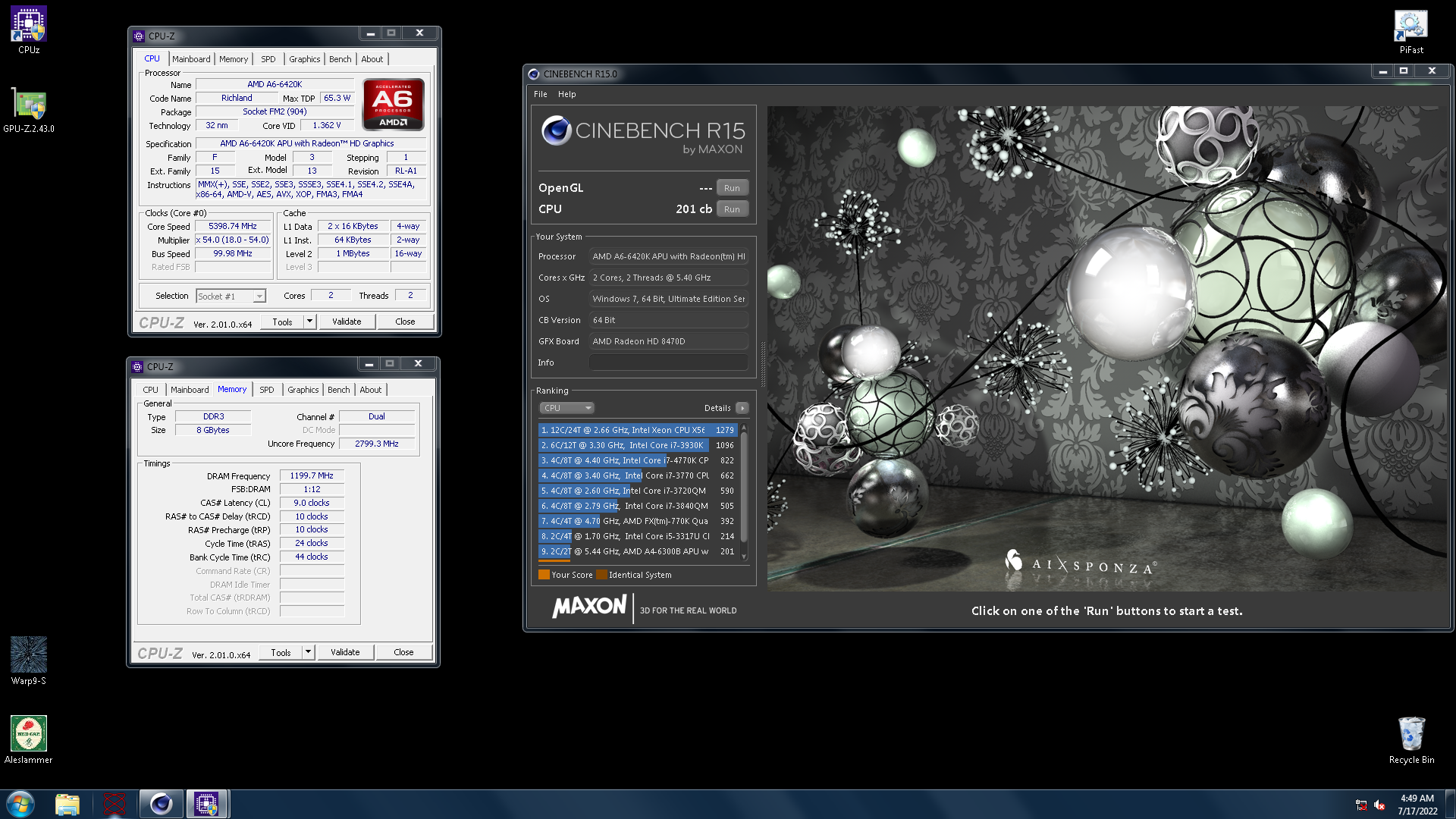Open the Aleslammer desktop icon
The height and width of the screenshot is (819, 1456).
29,740
